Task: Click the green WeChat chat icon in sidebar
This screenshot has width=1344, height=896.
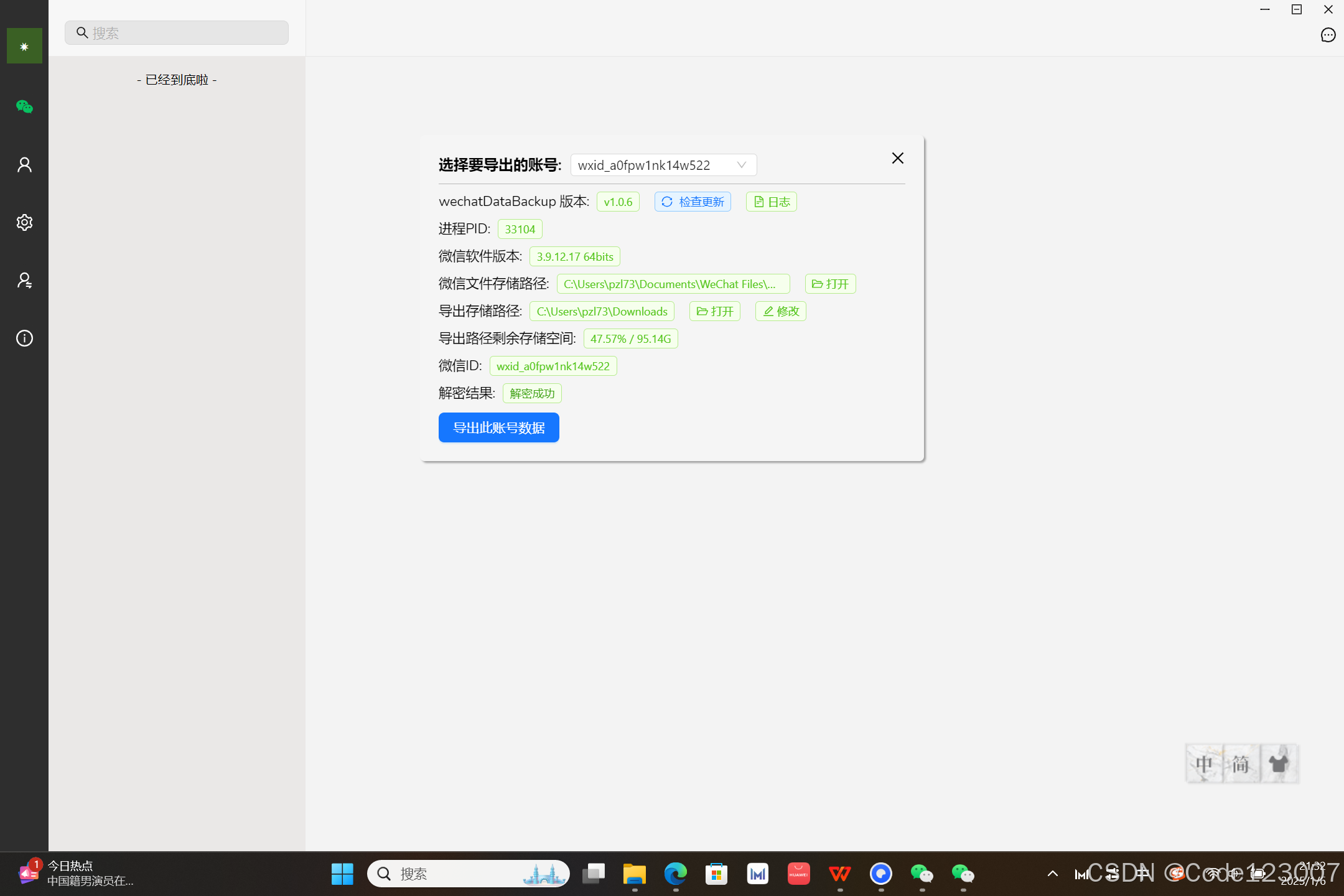Action: click(24, 107)
